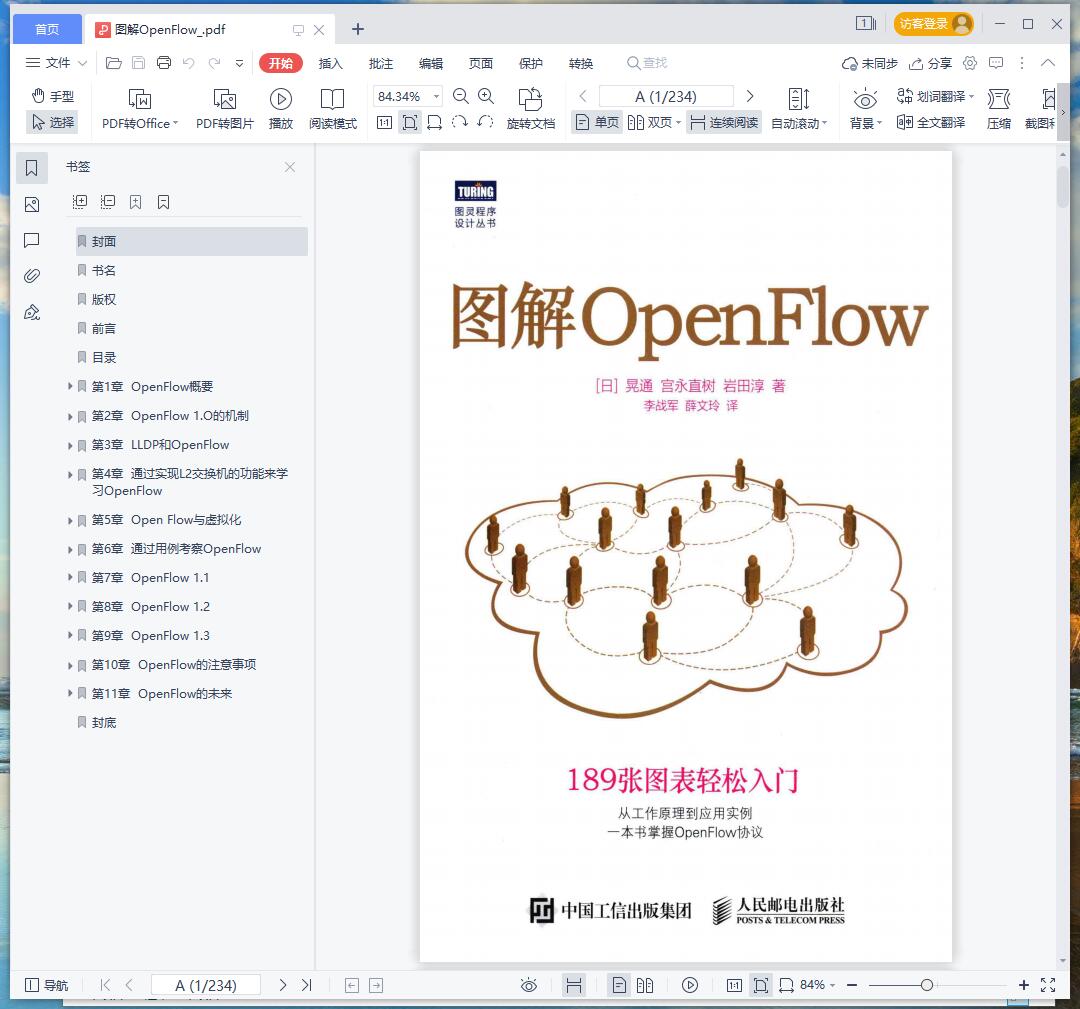This screenshot has width=1080, height=1009.
Task: Toggle the hand tool (手型)
Action: point(52,96)
